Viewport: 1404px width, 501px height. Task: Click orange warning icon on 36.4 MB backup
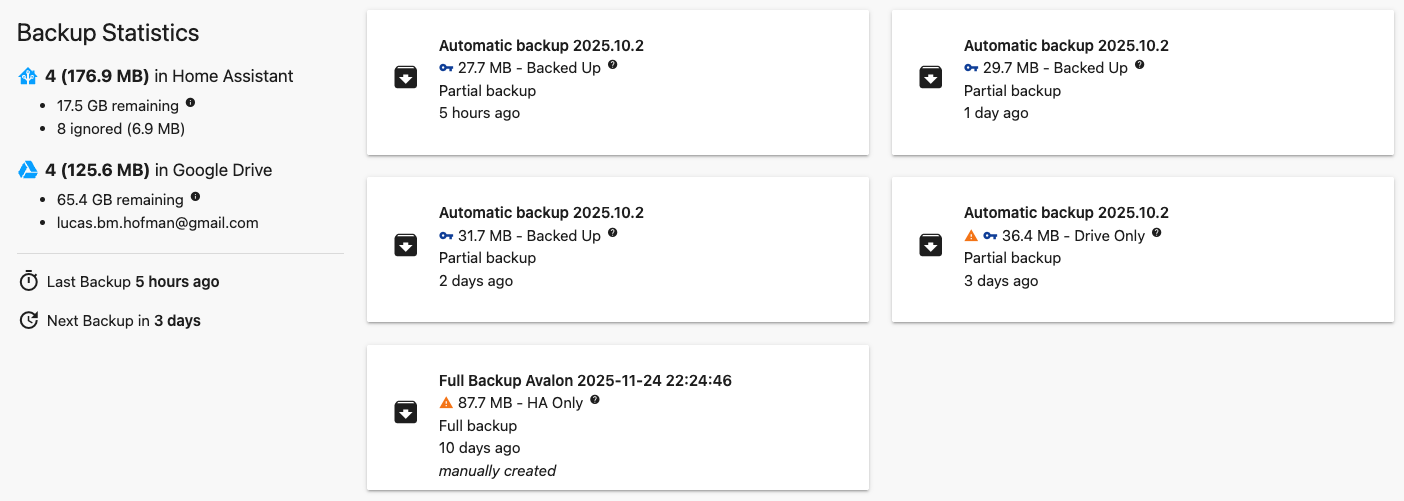(x=971, y=236)
